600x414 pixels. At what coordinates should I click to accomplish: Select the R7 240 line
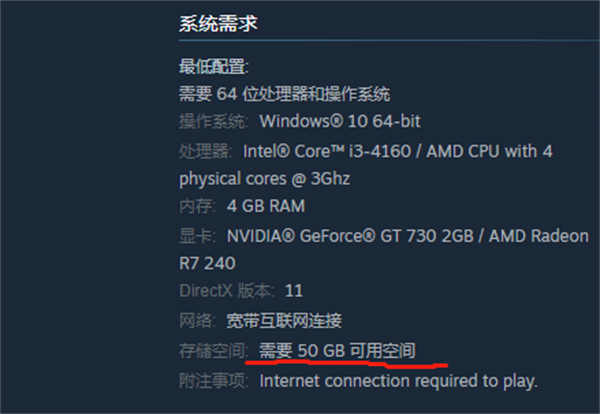pos(208,265)
